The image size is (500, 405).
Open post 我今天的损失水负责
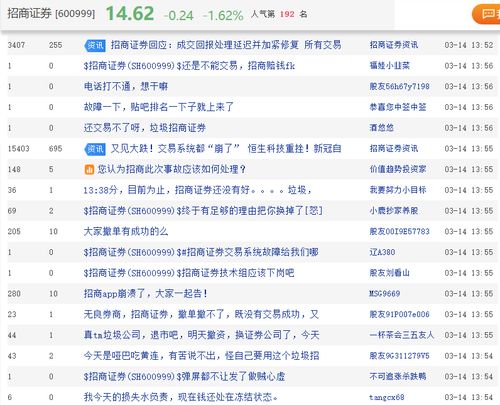tap(181, 397)
